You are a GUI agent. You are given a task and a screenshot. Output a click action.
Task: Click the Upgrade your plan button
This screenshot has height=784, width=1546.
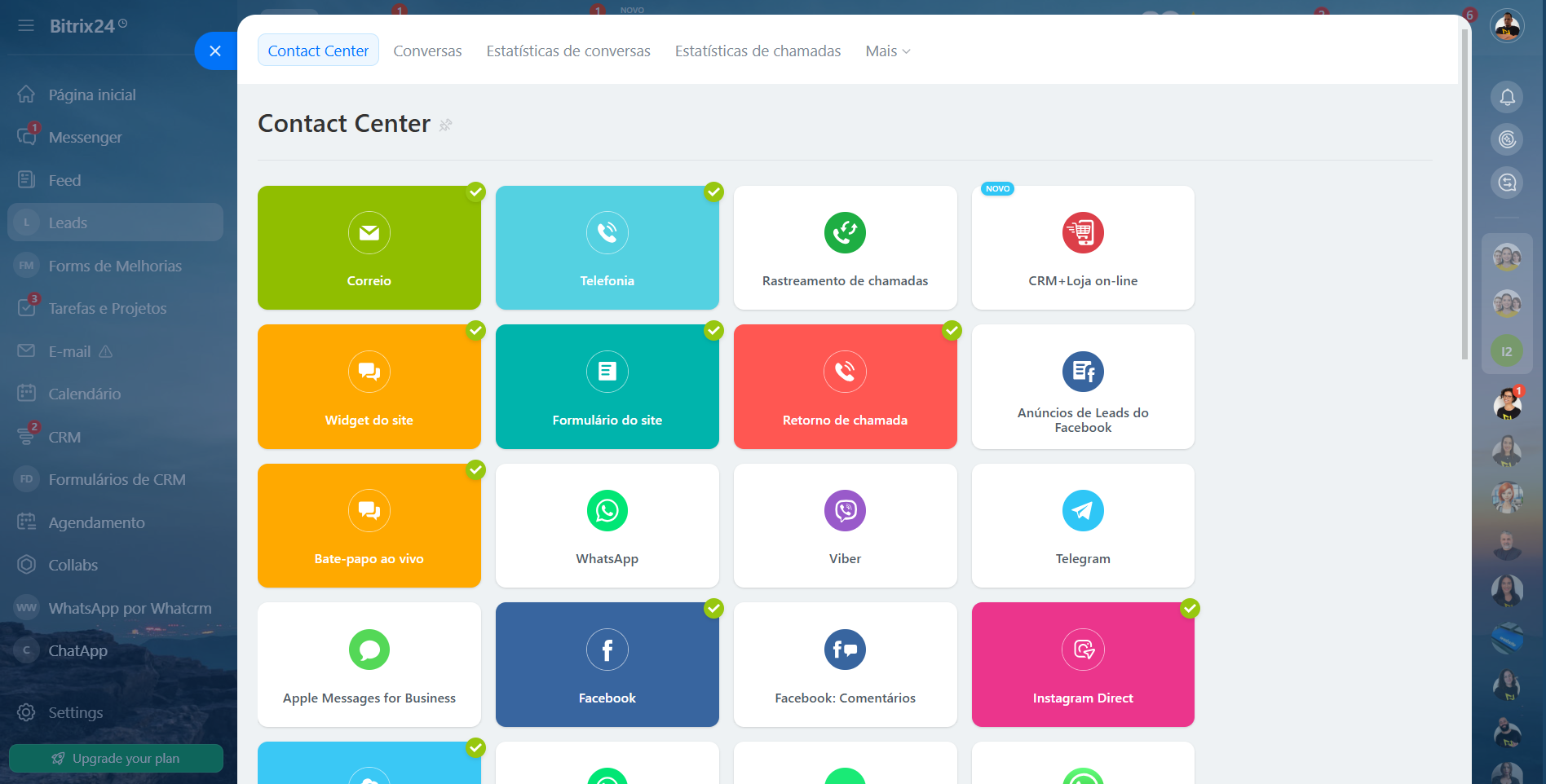click(116, 758)
